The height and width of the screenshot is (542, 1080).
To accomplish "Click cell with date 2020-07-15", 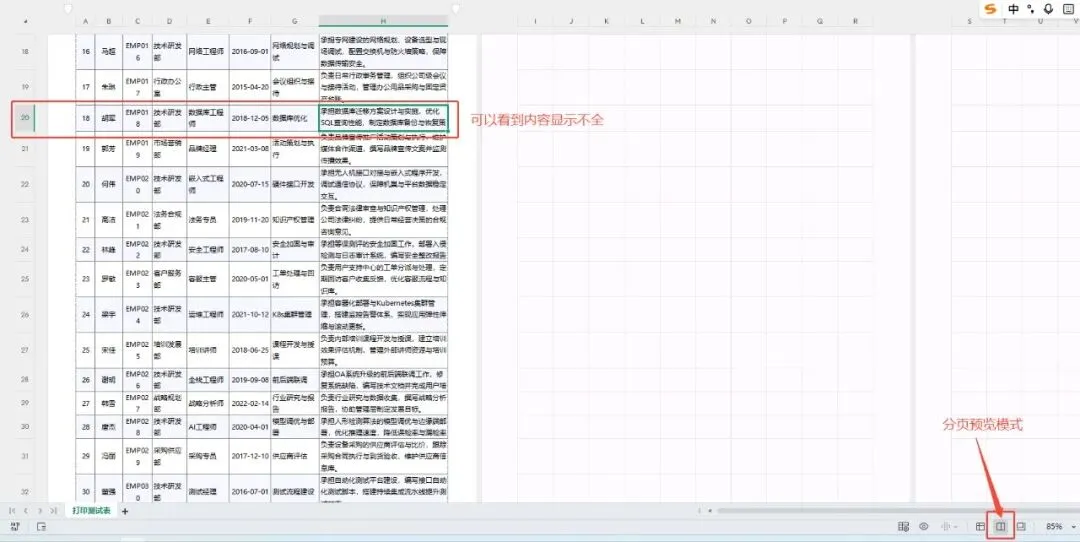I will coord(250,184).
